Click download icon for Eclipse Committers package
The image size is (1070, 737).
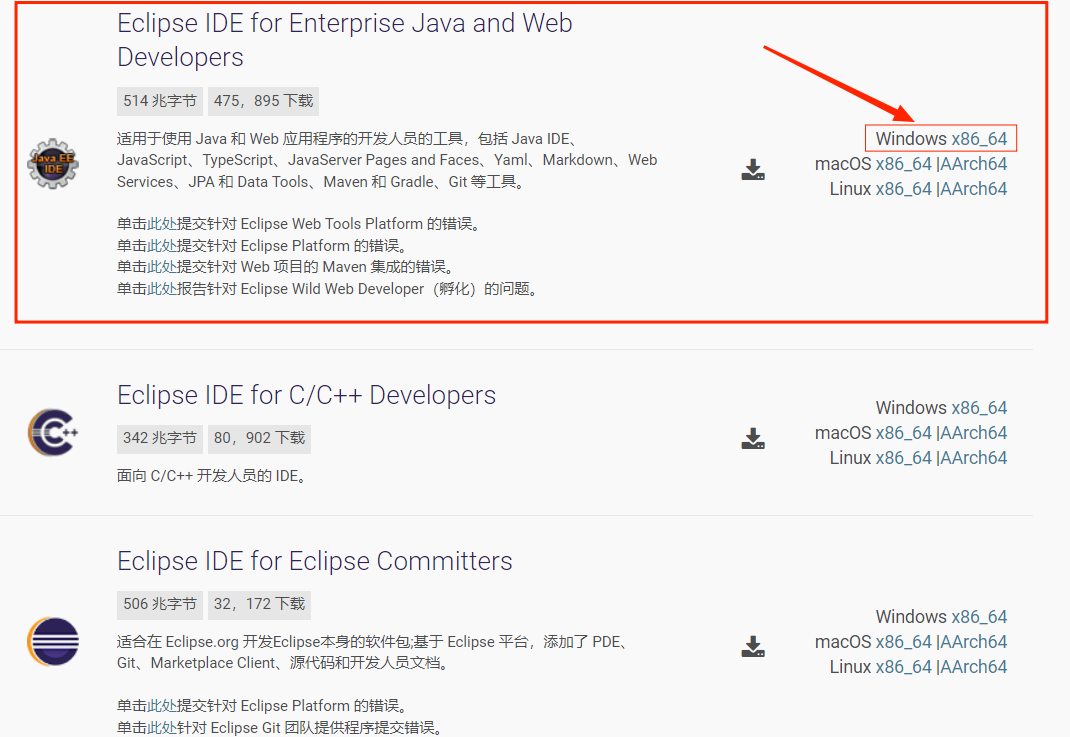(x=753, y=646)
